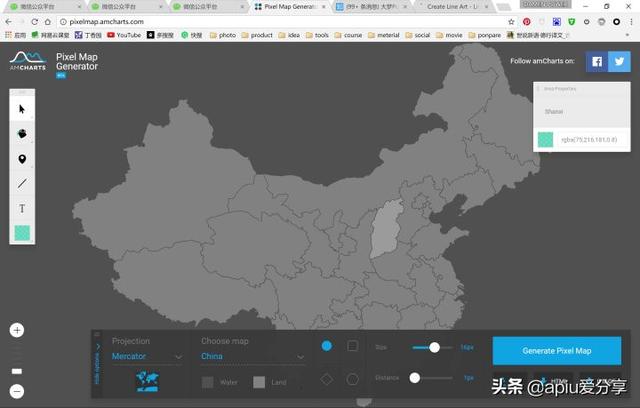Image resolution: width=640 pixels, height=408 pixels.
Task: Switch to the Create Line Art tab
Action: coord(452,7)
